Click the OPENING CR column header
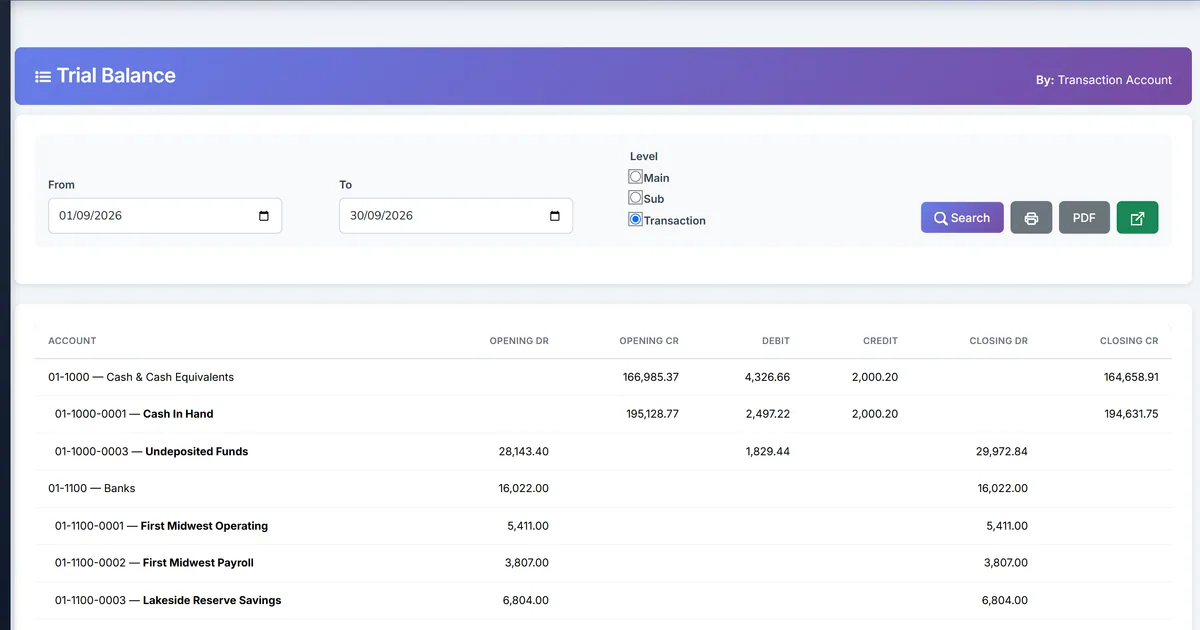The height and width of the screenshot is (630, 1200). click(x=649, y=341)
